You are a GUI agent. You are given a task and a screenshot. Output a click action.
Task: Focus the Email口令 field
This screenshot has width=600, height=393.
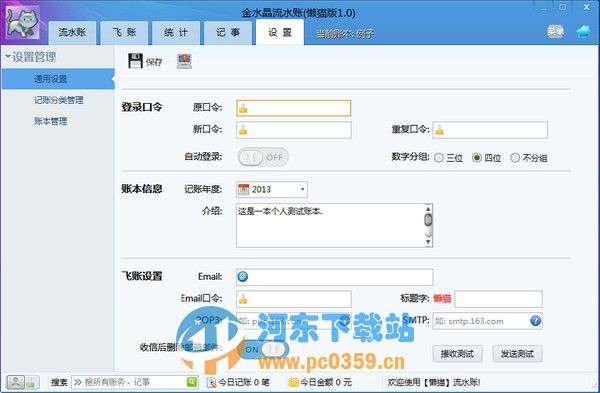pyautogui.click(x=293, y=299)
